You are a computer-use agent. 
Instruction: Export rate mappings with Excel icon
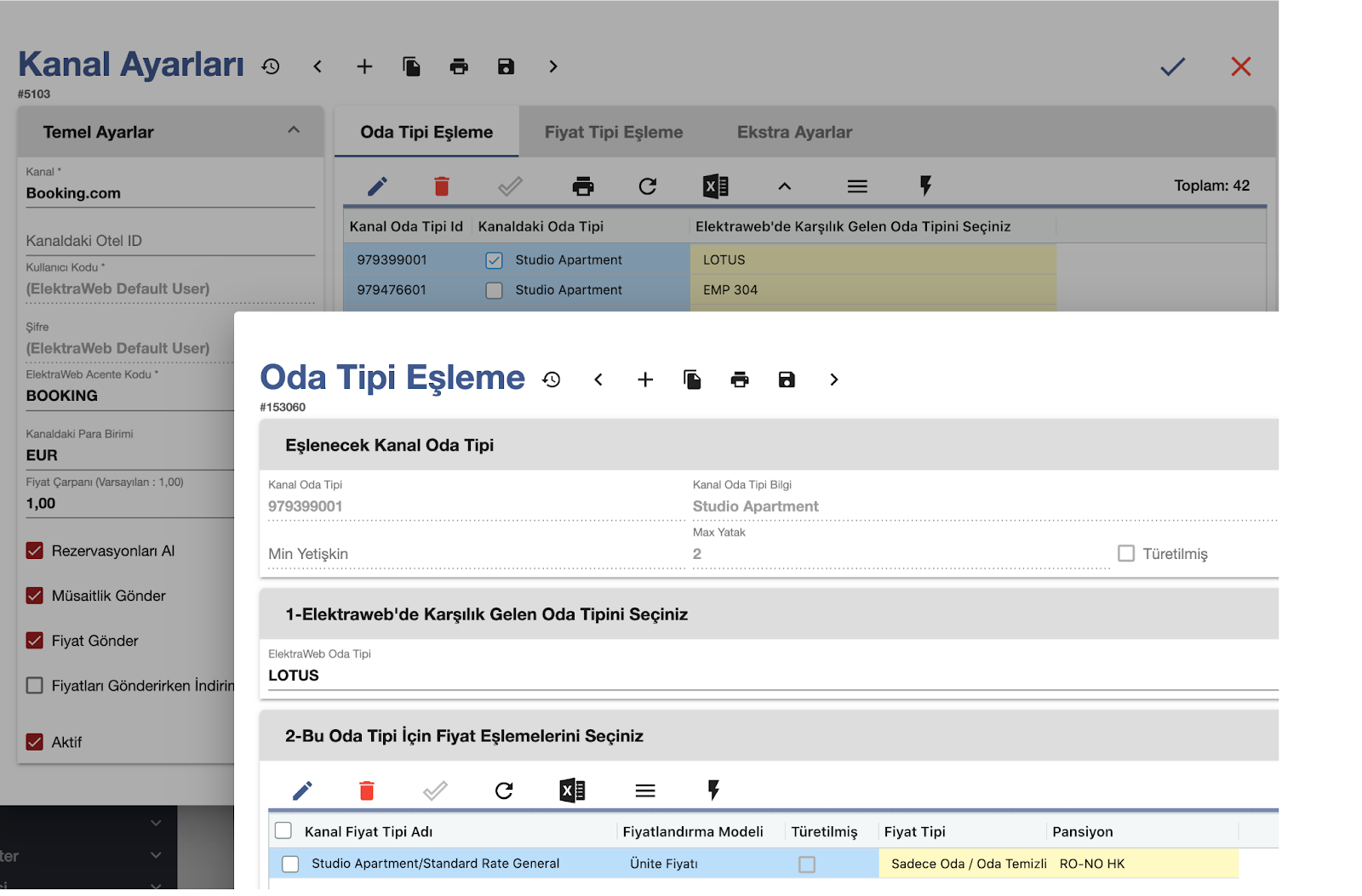coord(572,791)
